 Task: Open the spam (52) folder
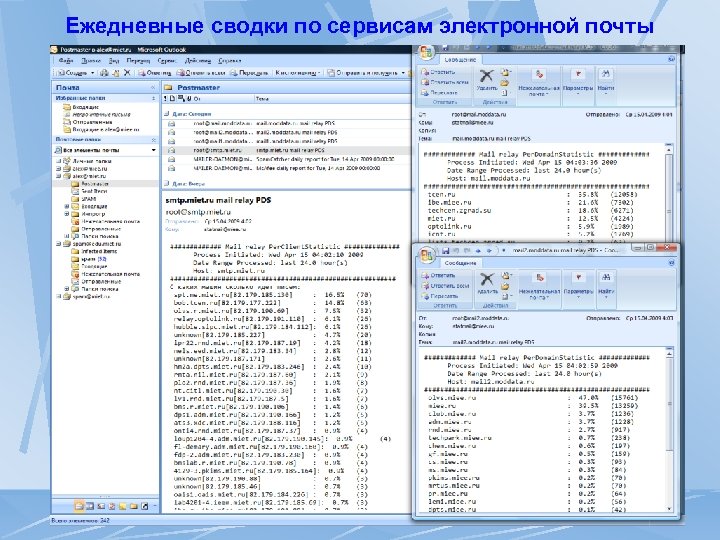pos(89,259)
